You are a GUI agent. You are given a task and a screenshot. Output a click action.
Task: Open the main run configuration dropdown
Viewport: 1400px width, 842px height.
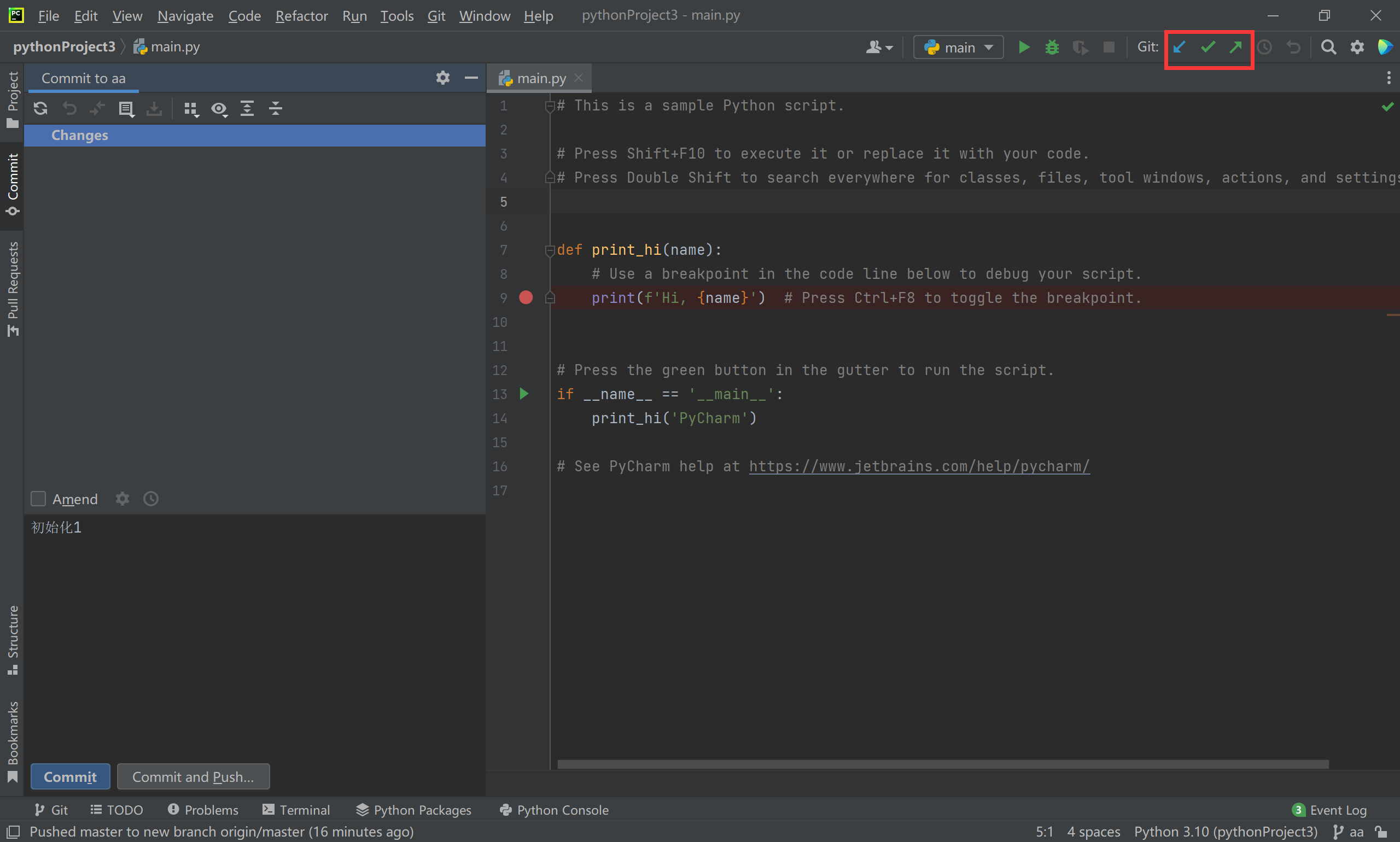pyautogui.click(x=959, y=47)
